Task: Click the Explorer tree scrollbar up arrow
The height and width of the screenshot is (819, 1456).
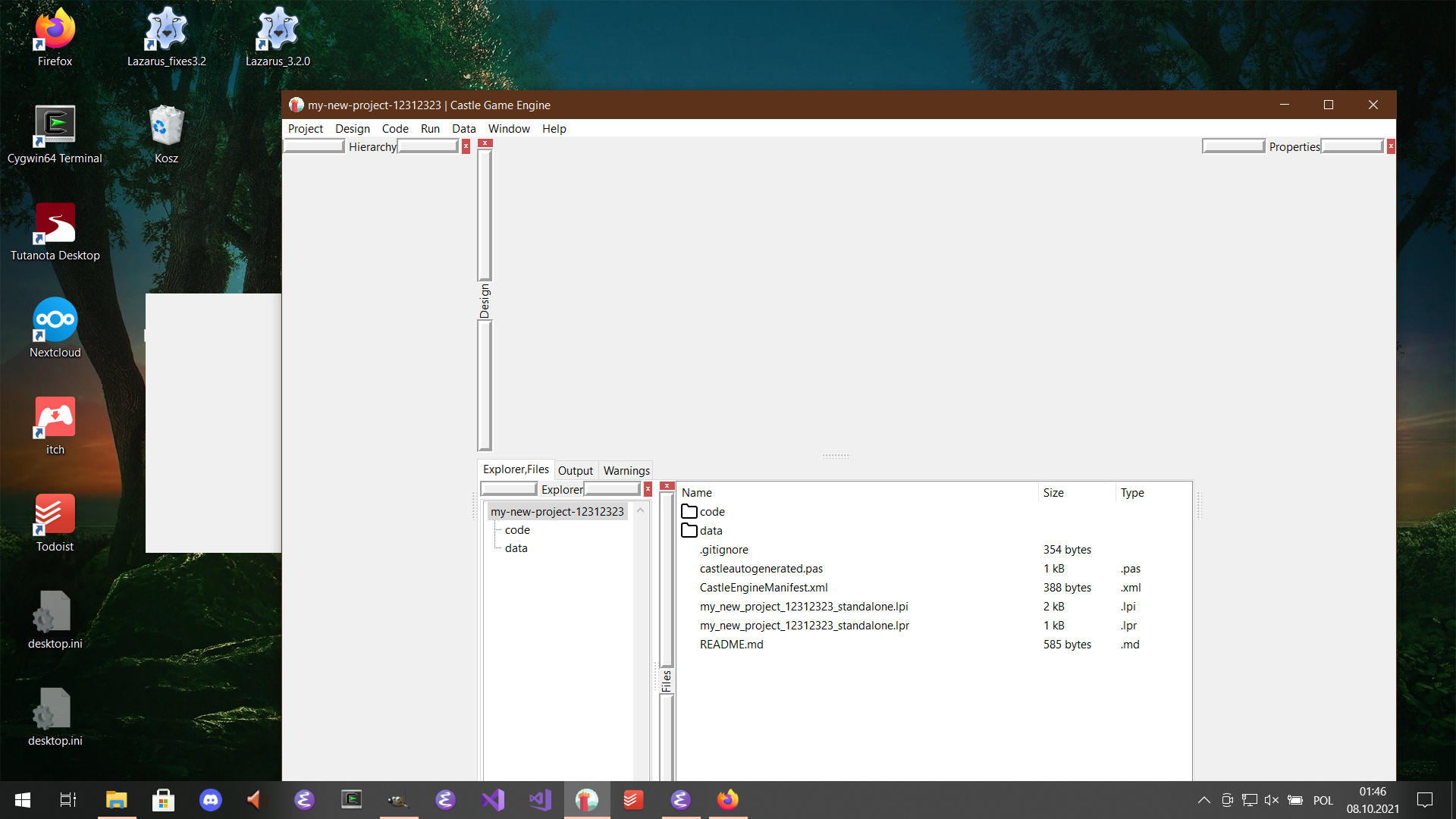Action: (x=640, y=510)
